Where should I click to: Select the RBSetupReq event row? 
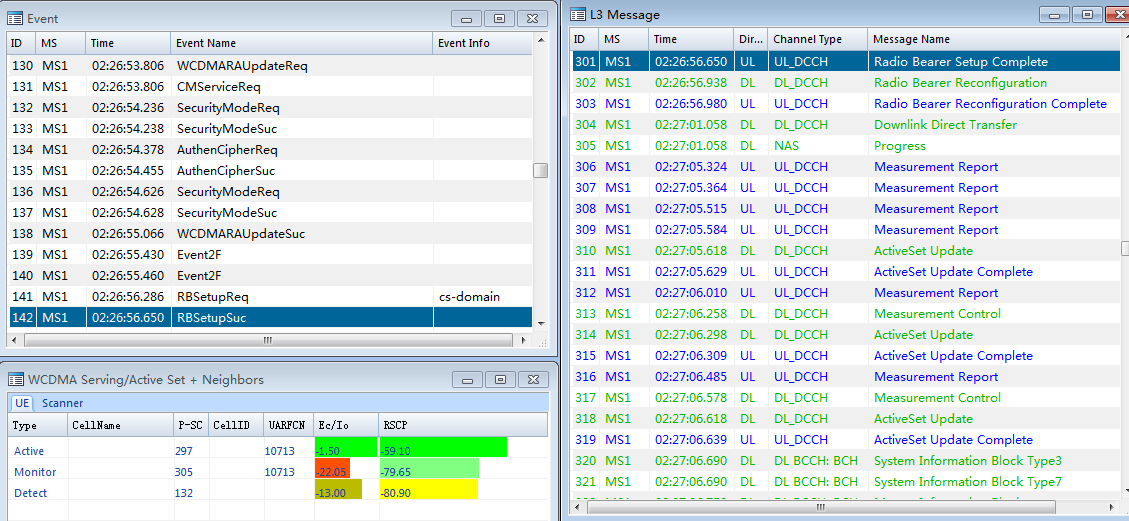[x=270, y=296]
